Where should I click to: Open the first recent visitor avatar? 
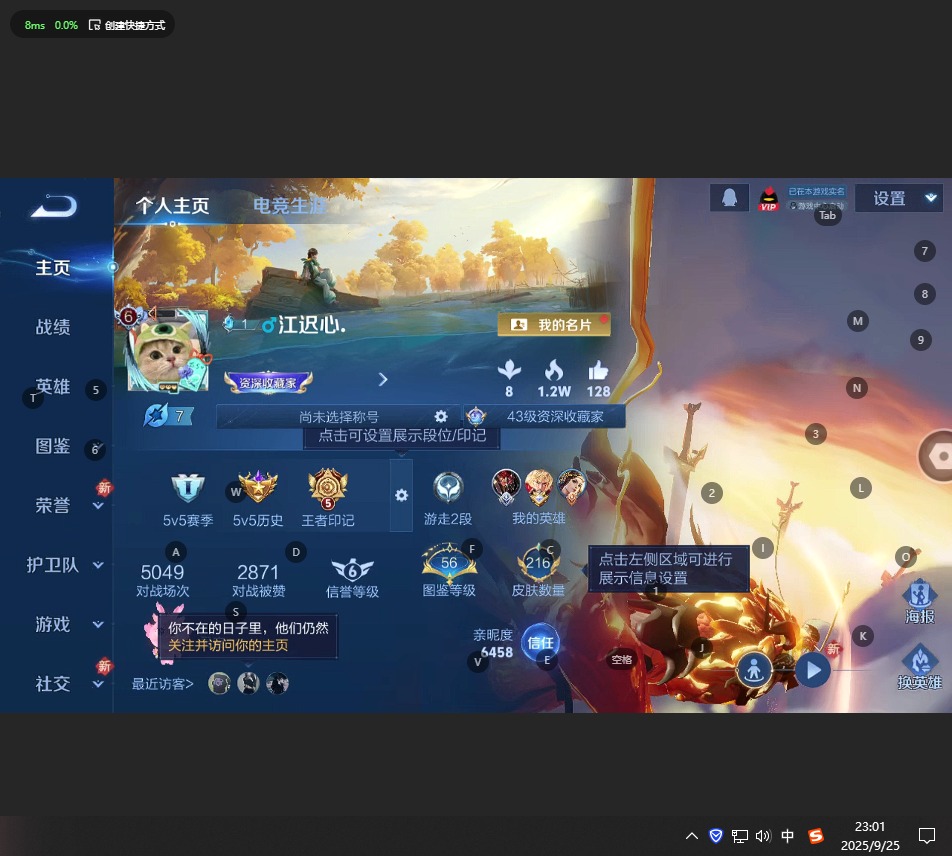click(x=219, y=684)
